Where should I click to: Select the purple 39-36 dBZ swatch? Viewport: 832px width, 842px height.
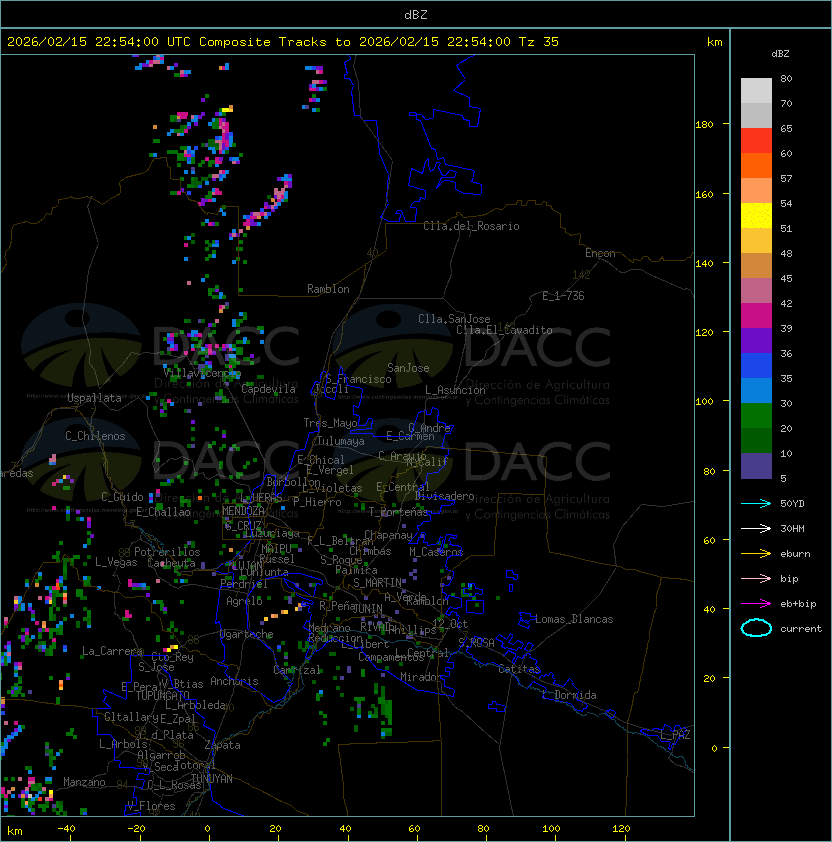[x=756, y=340]
